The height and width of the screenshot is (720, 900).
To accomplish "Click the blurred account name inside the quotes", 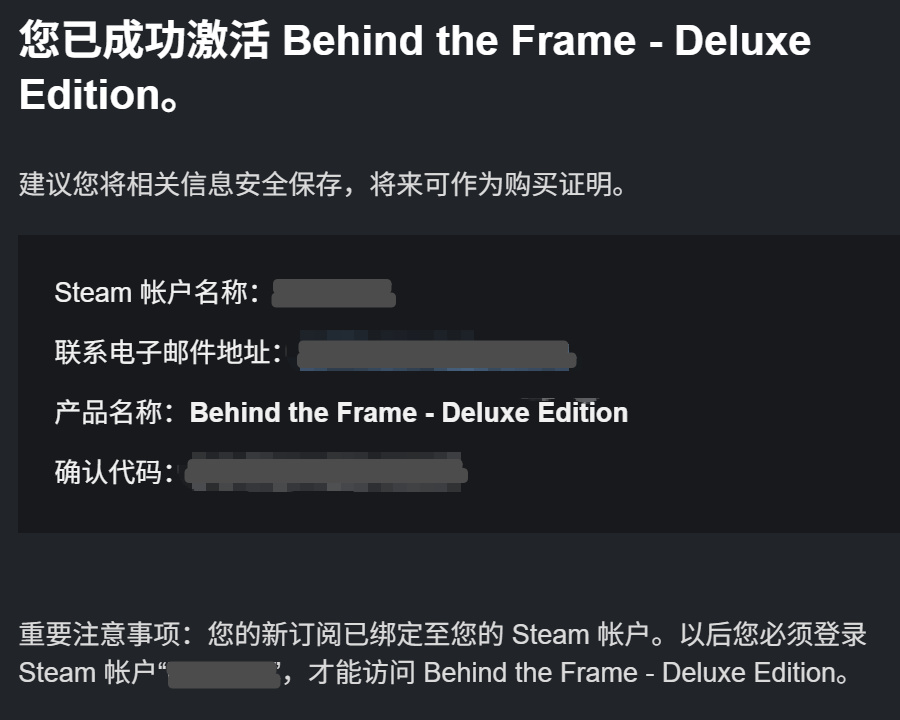I will 223,671.
